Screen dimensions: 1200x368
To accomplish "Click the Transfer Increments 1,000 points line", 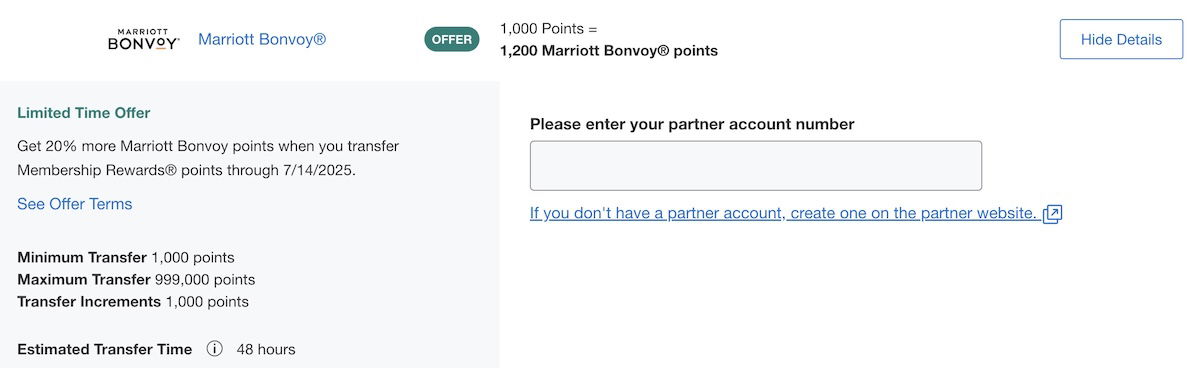I will coord(133,301).
